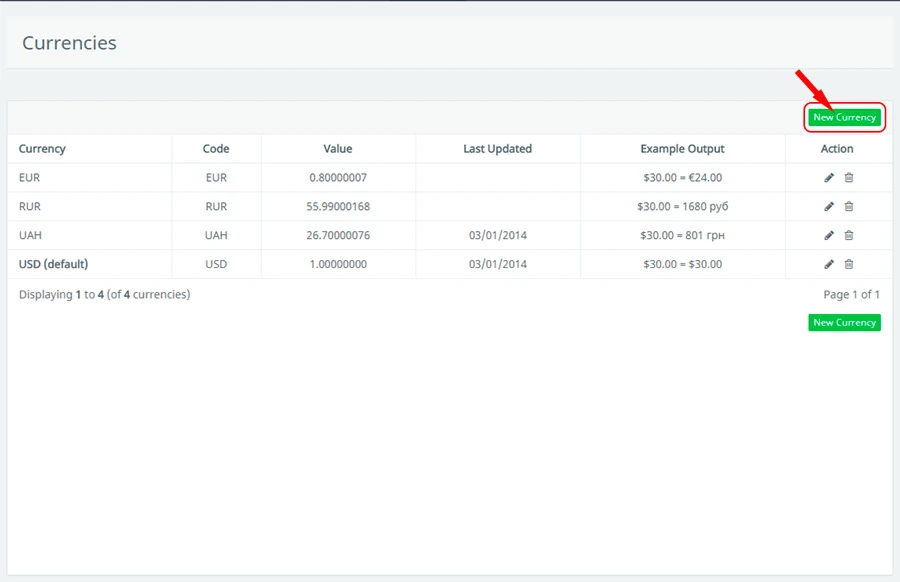Click the EUR value 0.80000007 cell
Viewport: 900px width, 582px height.
(338, 178)
